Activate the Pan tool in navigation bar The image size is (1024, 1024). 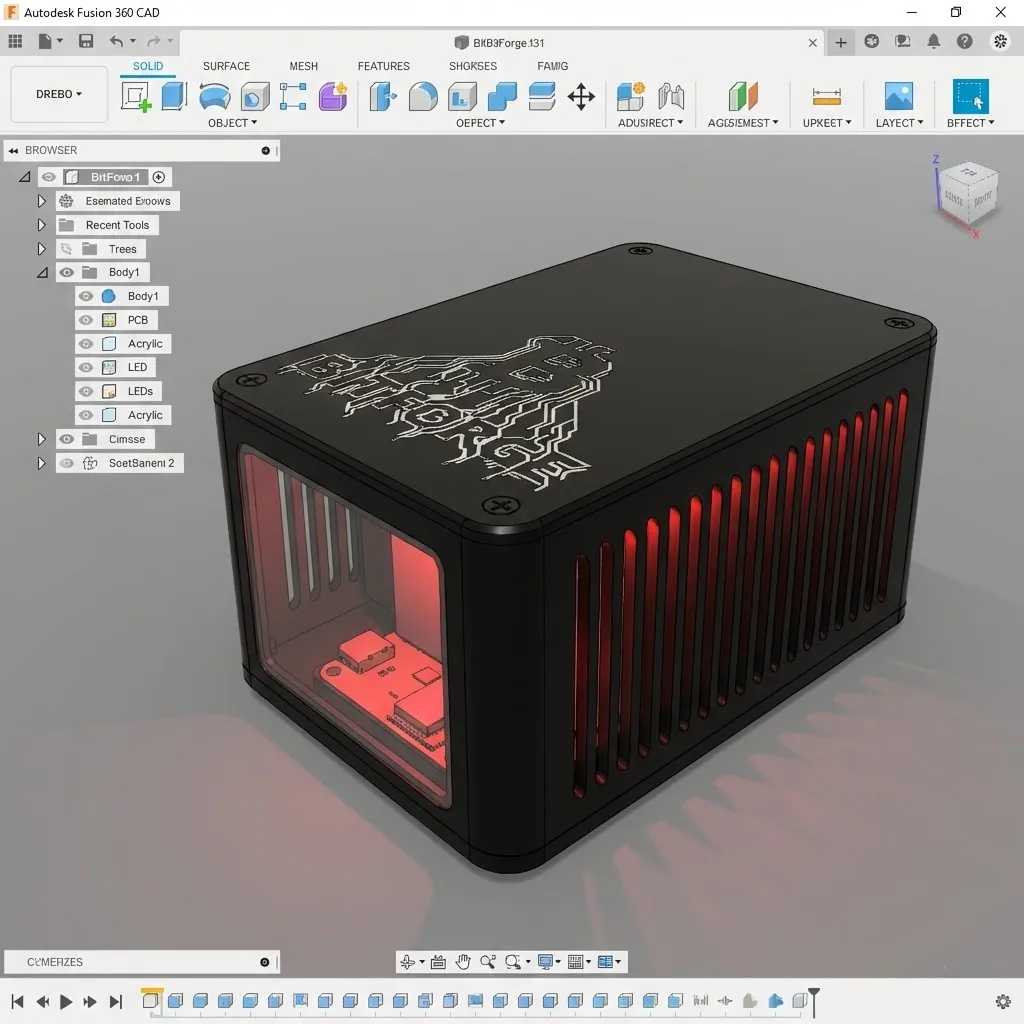(463, 961)
